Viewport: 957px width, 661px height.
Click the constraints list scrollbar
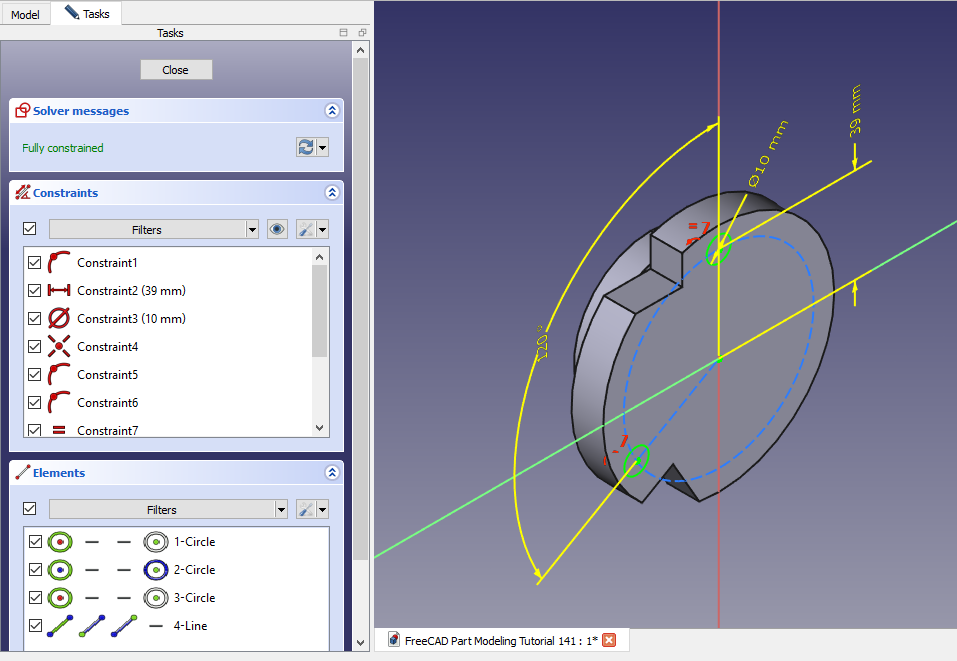(x=320, y=311)
